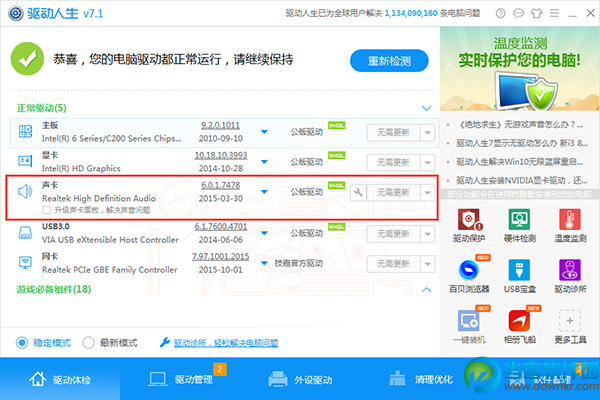Go to previous banner with left arrow
600x400 pixels.
(448, 69)
